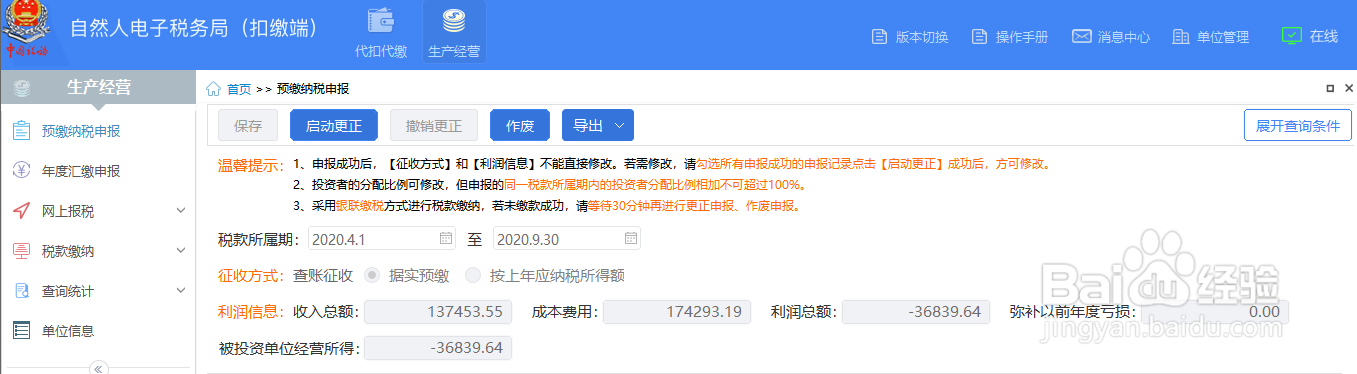
Task: Maximize the 预缴纳税申报 panel square icon
Action: 1331,88
